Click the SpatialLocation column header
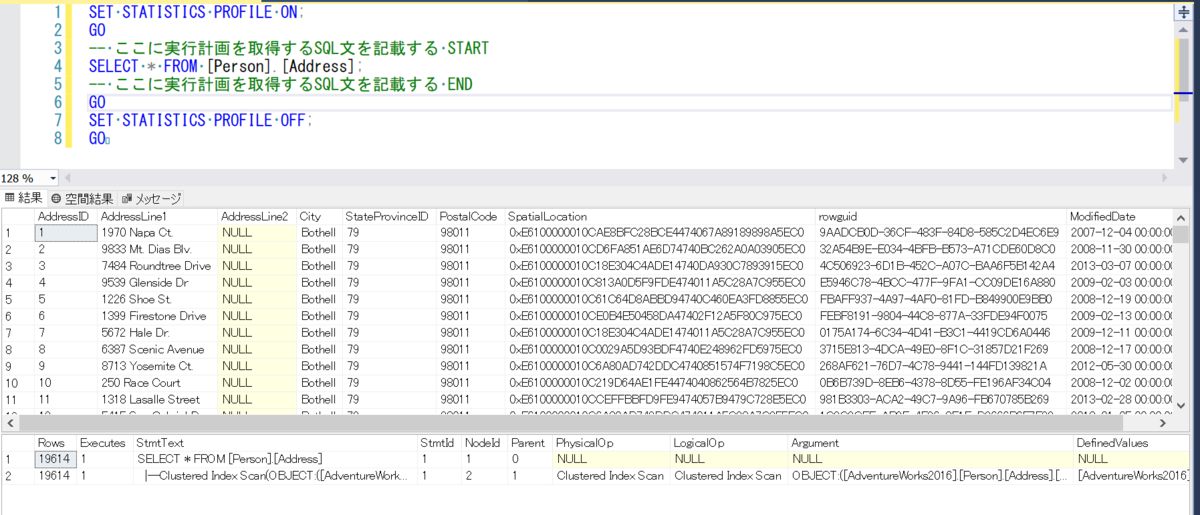1200x515 pixels. click(659, 216)
